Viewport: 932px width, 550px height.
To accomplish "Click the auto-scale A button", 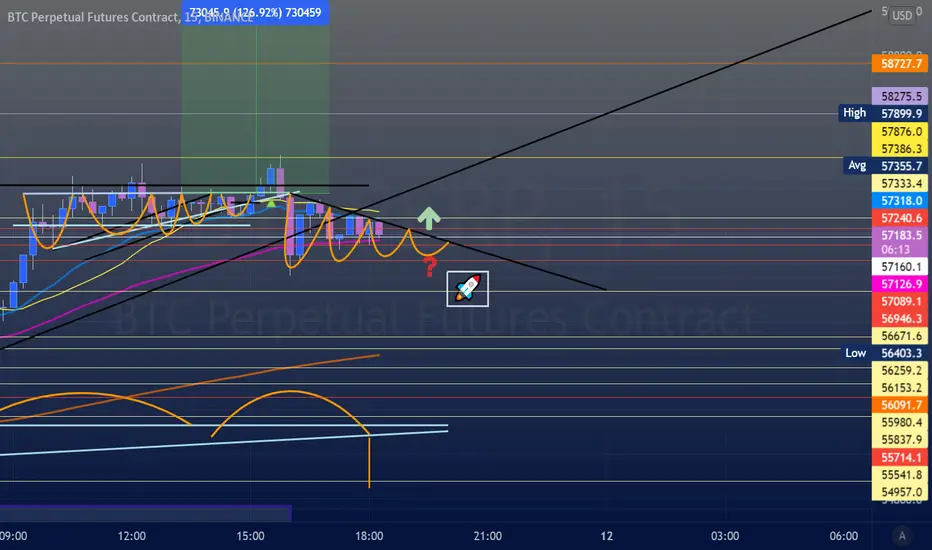I will (902, 536).
